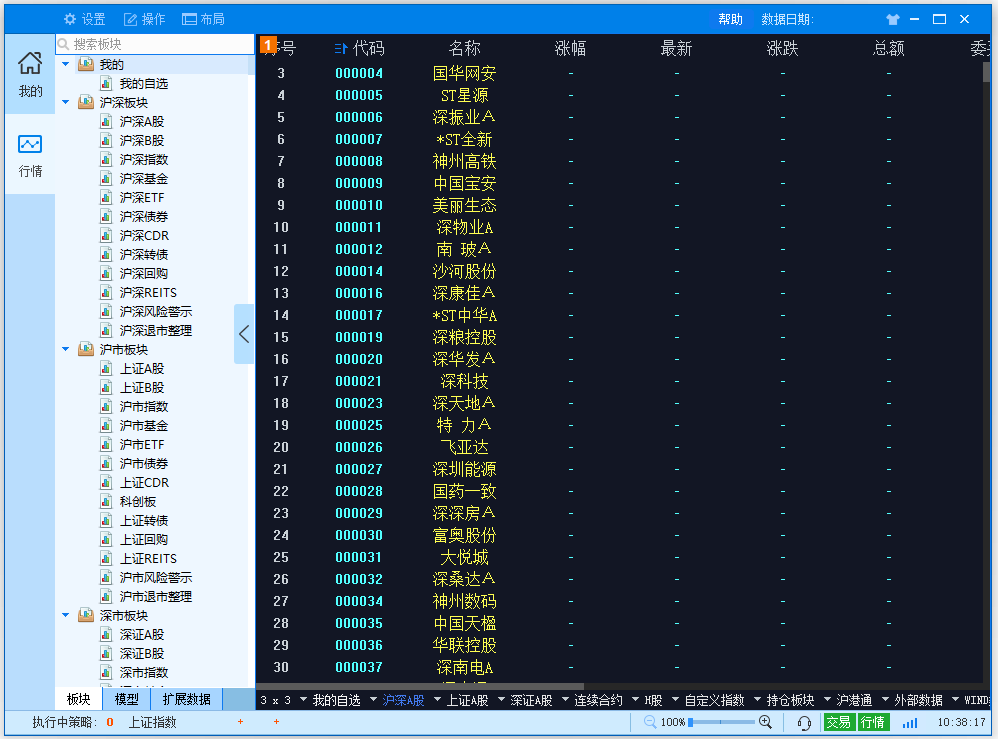Open the 布局 layout menu
The height and width of the screenshot is (739, 998).
coord(203,19)
